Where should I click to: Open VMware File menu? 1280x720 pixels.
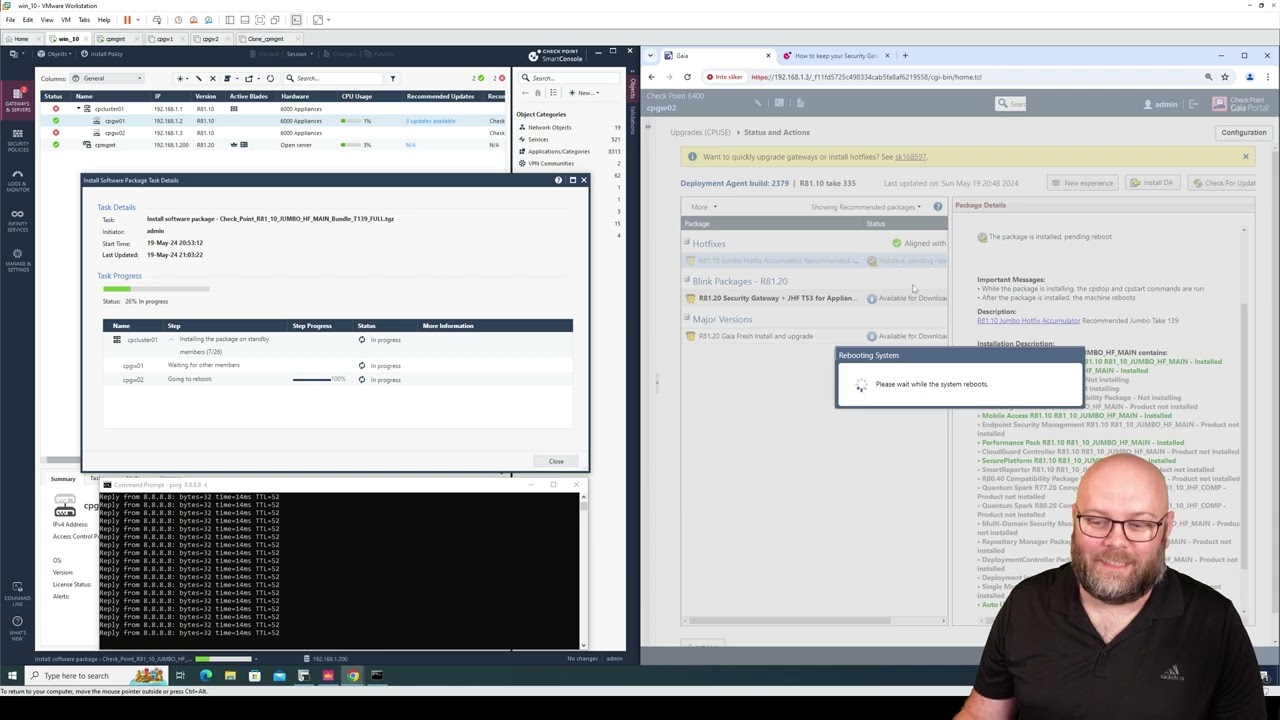(10, 20)
